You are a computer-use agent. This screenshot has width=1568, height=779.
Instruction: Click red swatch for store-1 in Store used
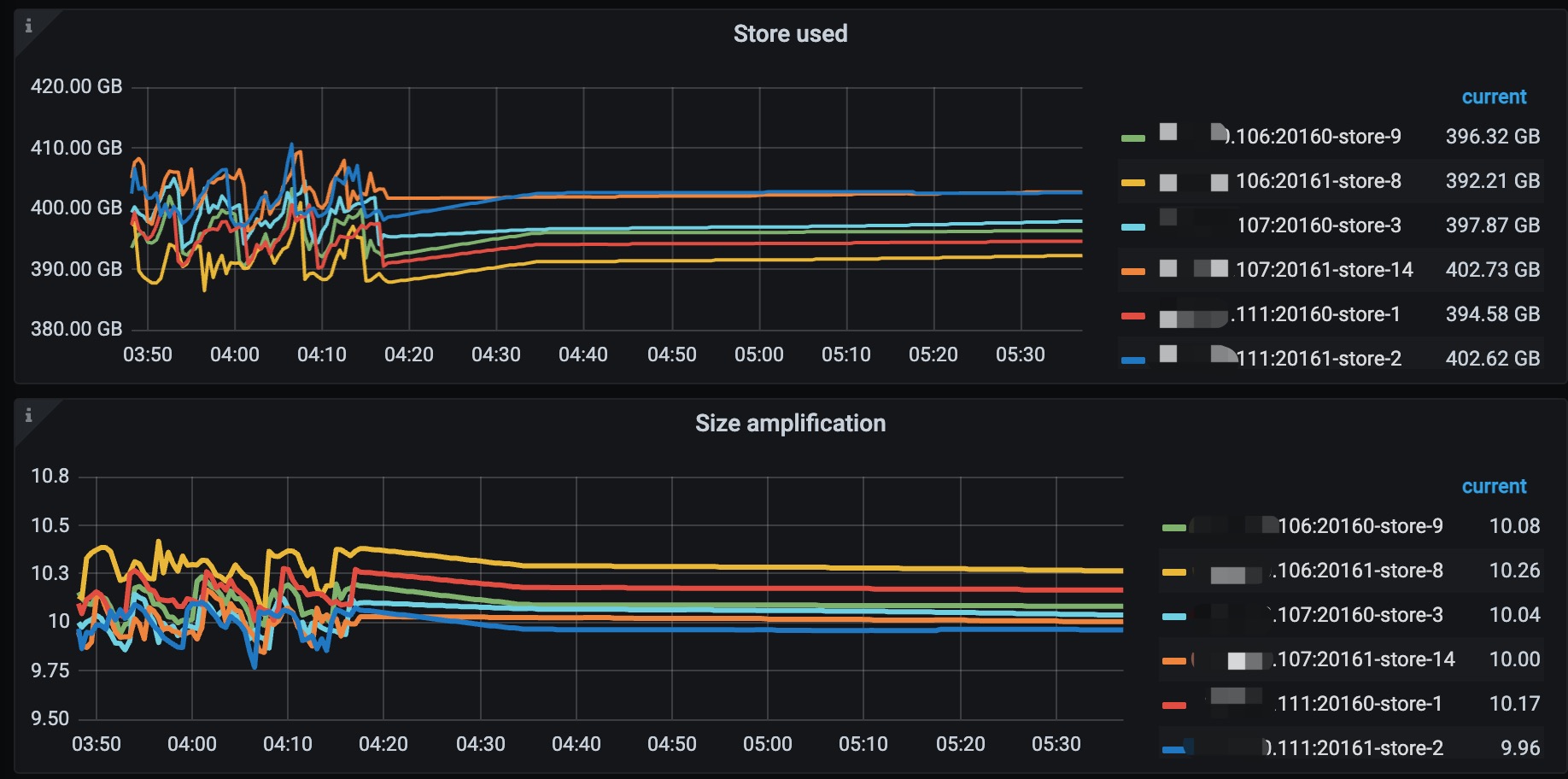point(1132,315)
